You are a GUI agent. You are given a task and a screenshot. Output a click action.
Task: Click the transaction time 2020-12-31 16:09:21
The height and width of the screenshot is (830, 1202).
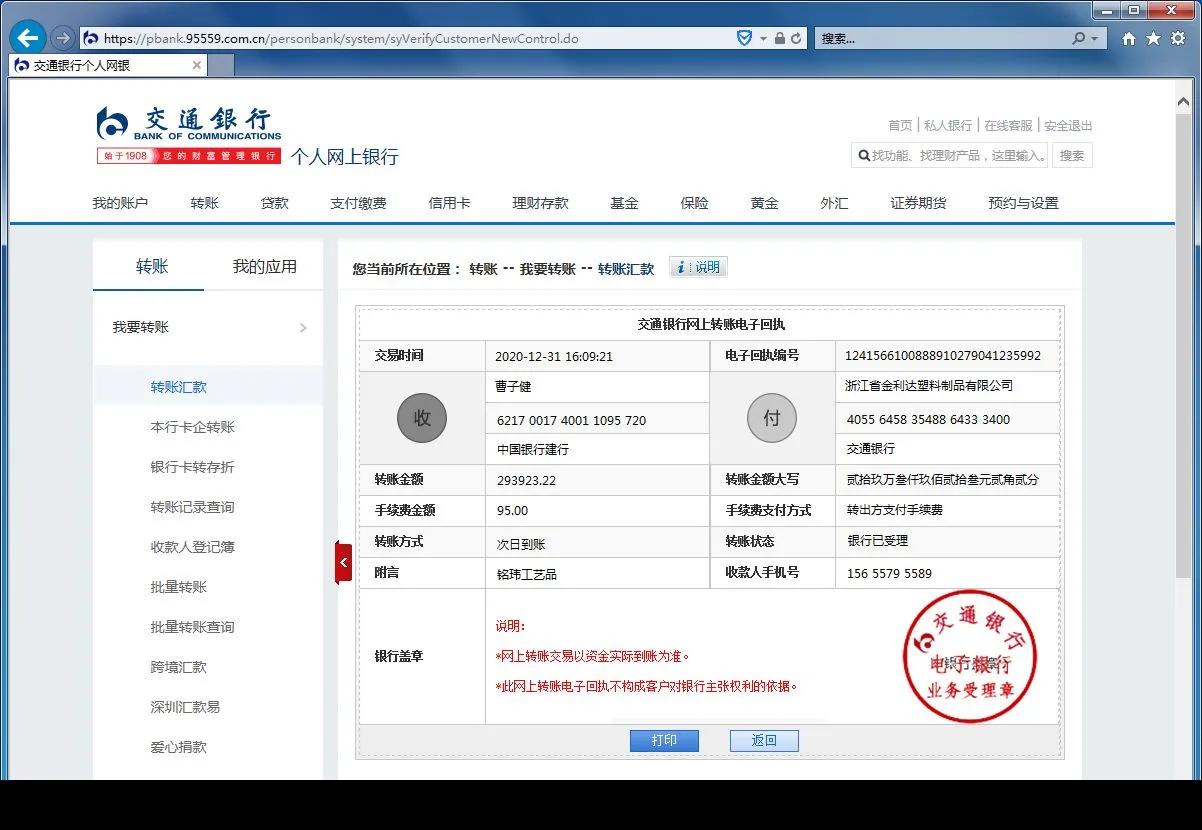coord(554,356)
